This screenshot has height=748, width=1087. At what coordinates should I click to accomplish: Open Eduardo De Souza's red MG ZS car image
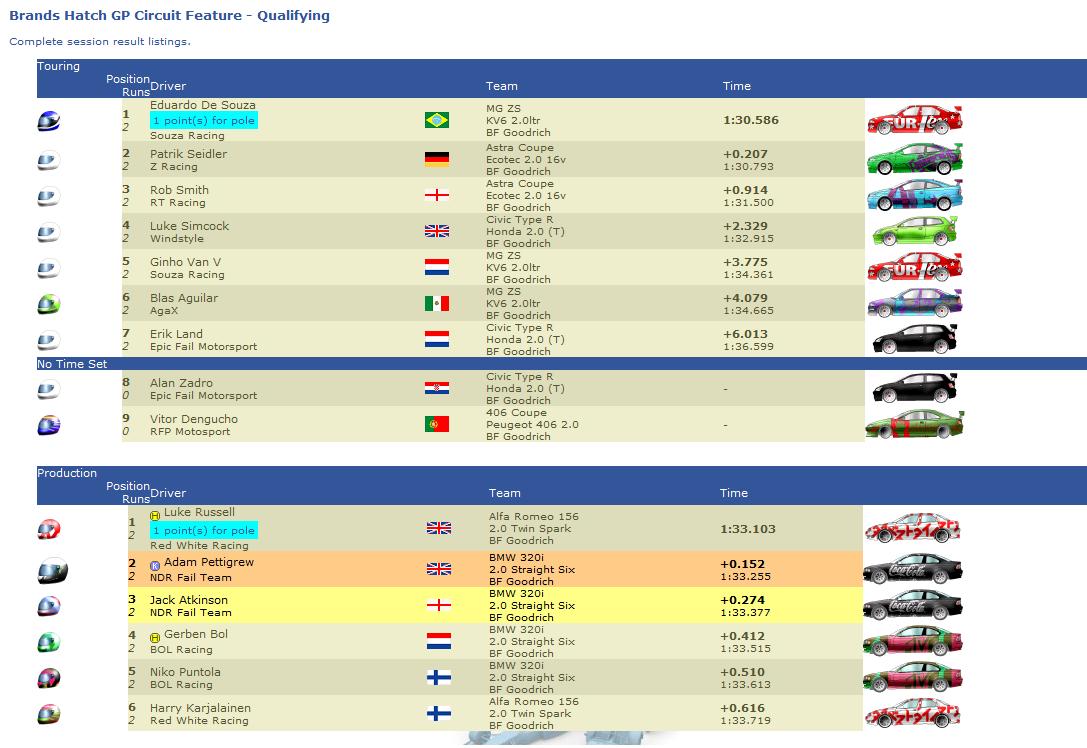tap(915, 120)
